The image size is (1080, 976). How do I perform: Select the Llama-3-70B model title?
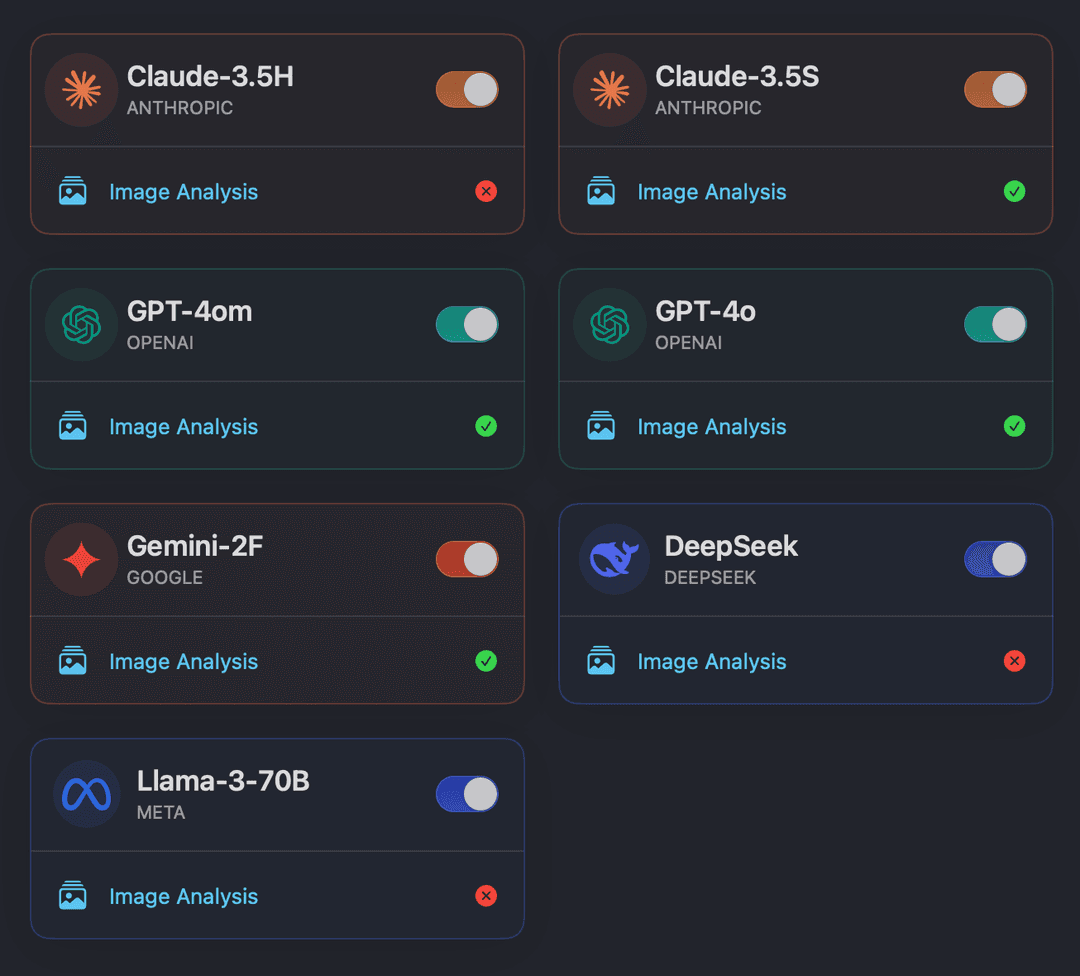223,781
